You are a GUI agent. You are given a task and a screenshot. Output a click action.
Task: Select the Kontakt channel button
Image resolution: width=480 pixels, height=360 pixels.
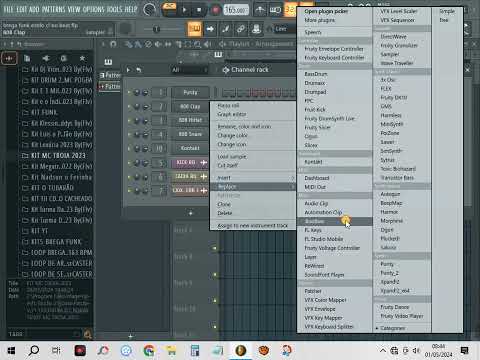point(190,148)
